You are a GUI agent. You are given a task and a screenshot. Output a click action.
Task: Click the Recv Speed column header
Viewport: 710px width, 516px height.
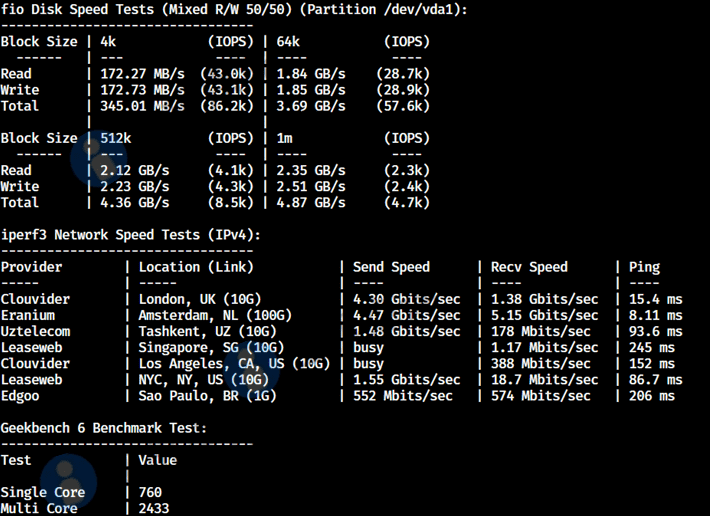(x=529, y=267)
